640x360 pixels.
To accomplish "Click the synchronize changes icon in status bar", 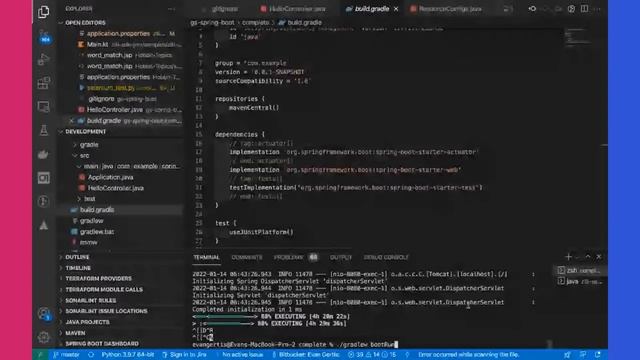I will click(x=91, y=355).
